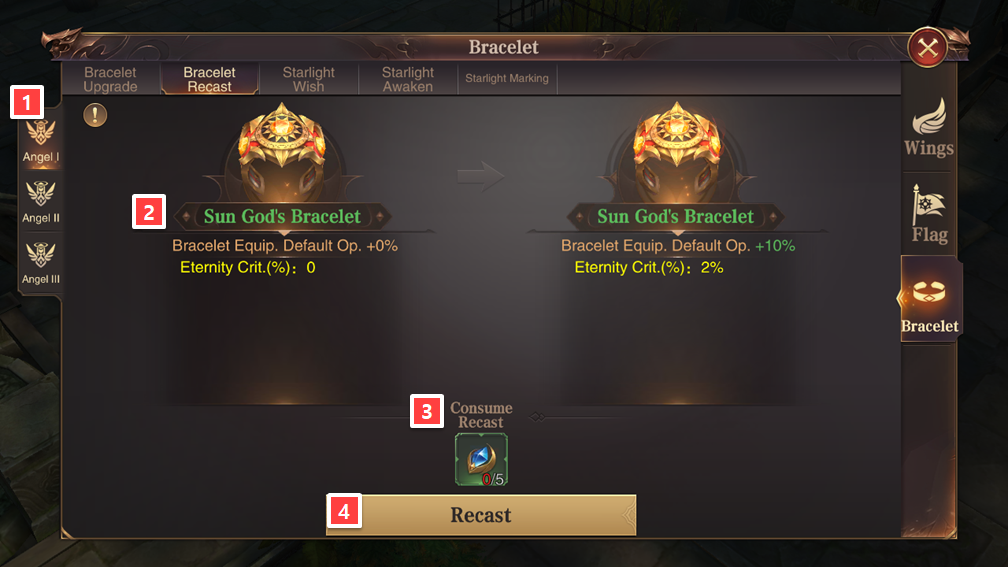Open the Wings section
Image resolution: width=1008 pixels, height=567 pixels.
(929, 128)
